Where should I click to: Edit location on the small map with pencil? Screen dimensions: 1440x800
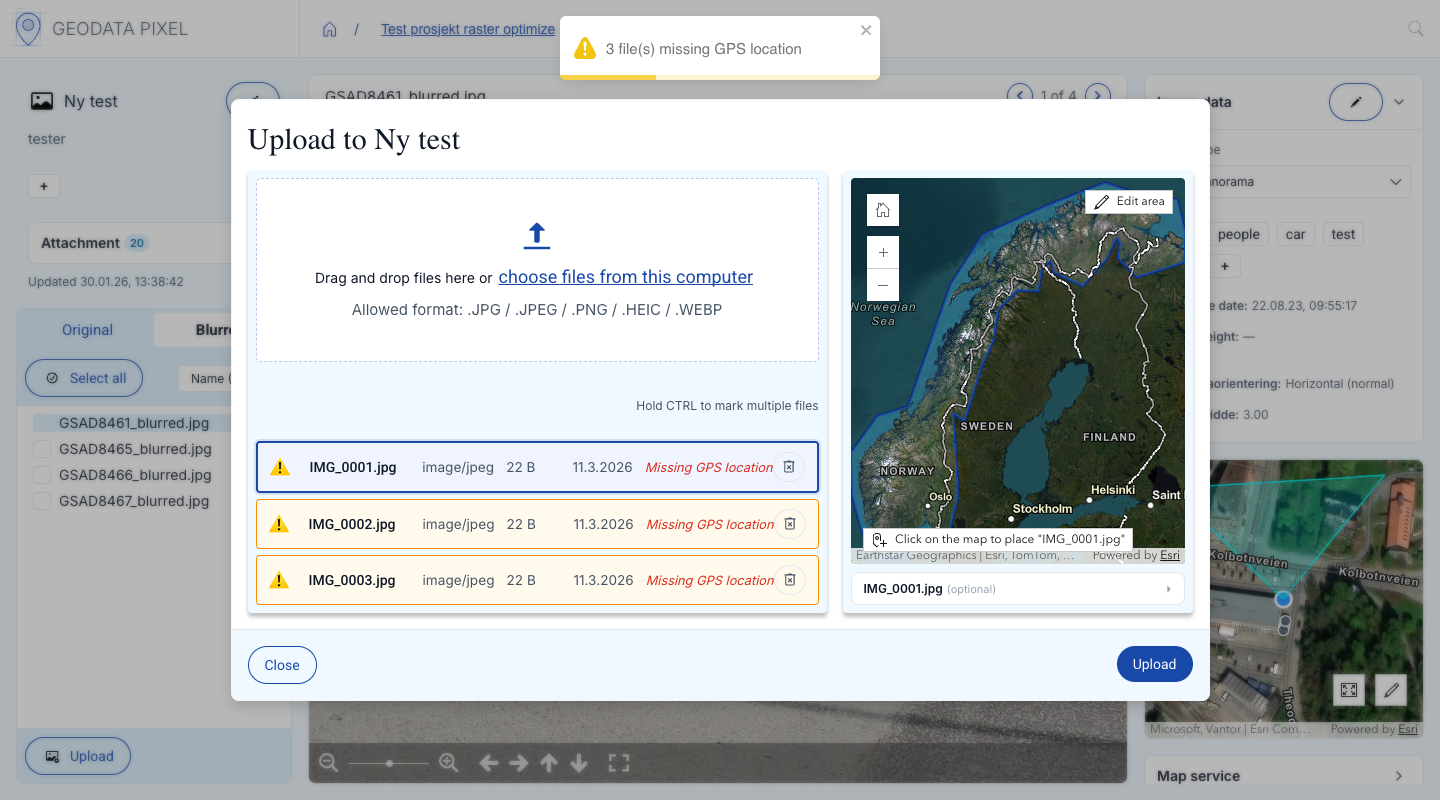1391,690
